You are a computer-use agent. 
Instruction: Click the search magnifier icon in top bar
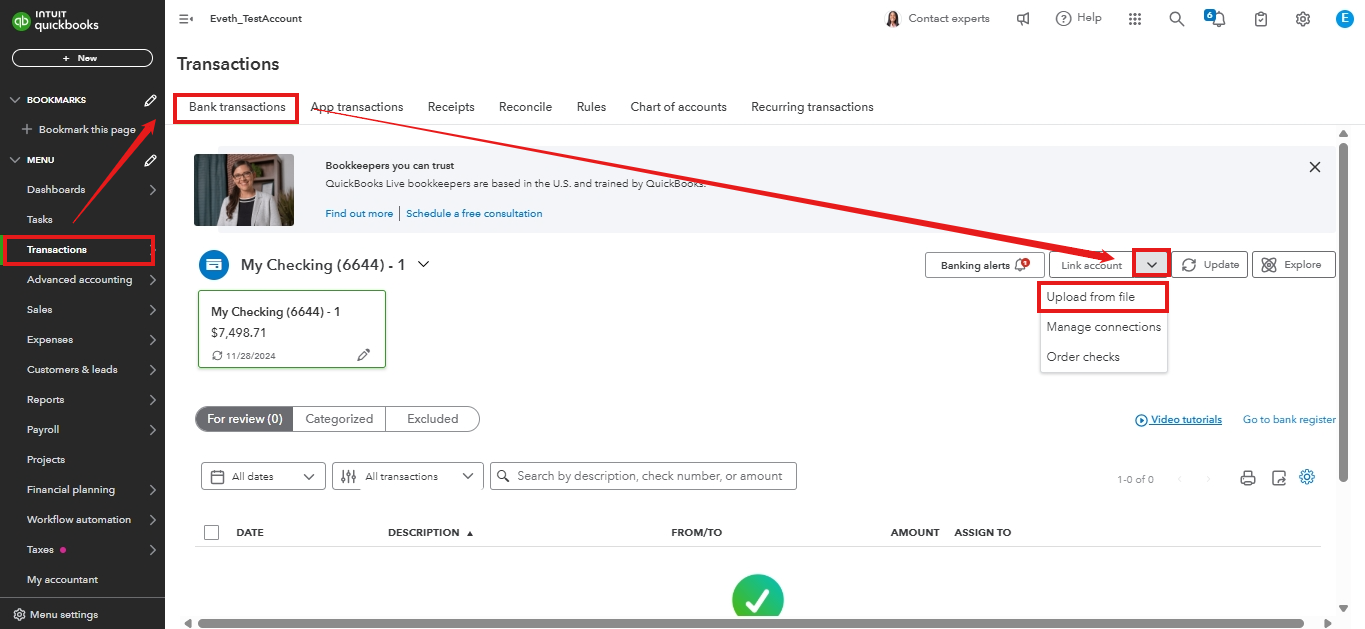(1177, 19)
